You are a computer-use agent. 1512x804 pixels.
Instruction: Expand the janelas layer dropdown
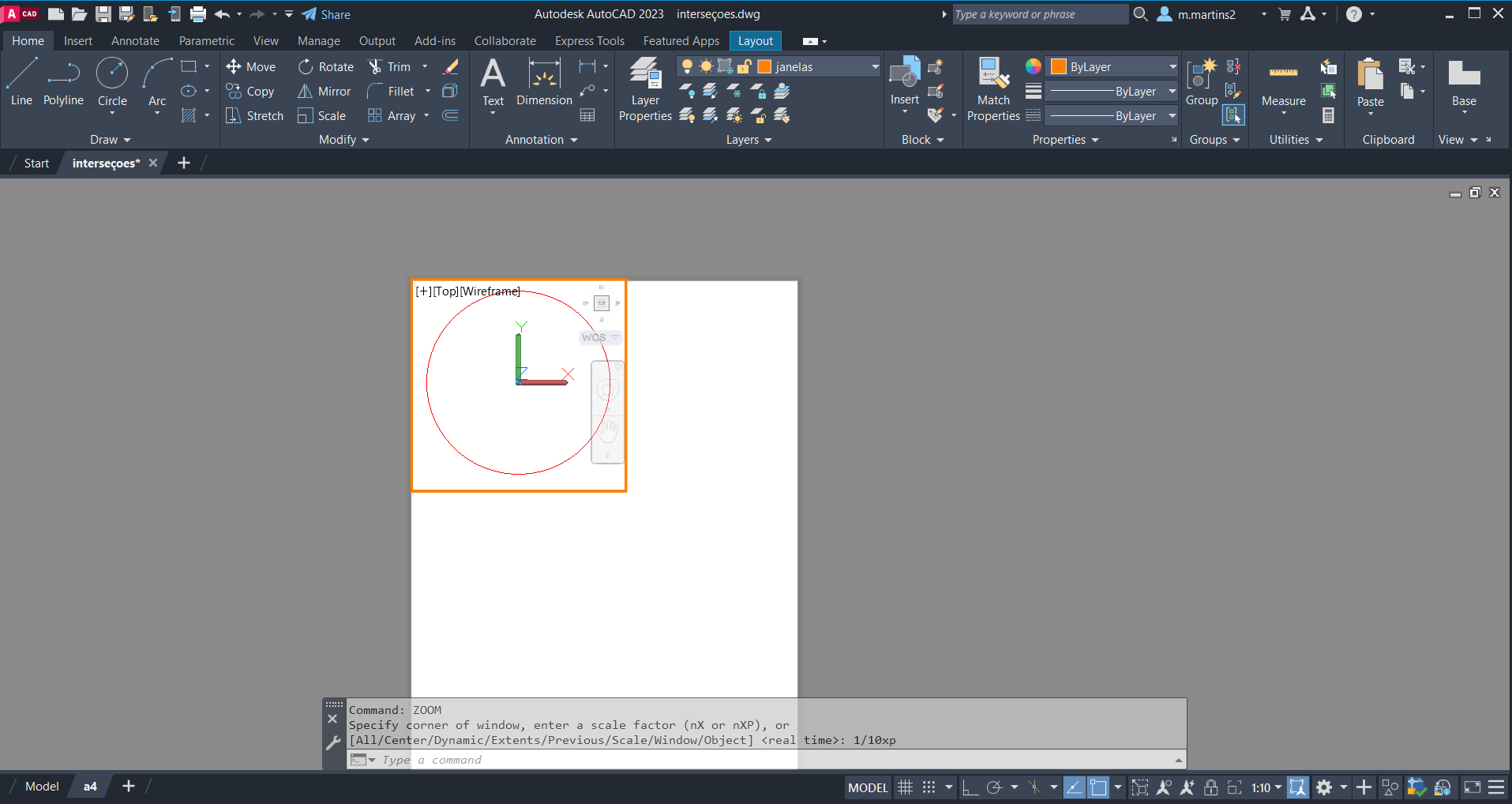pos(875,67)
